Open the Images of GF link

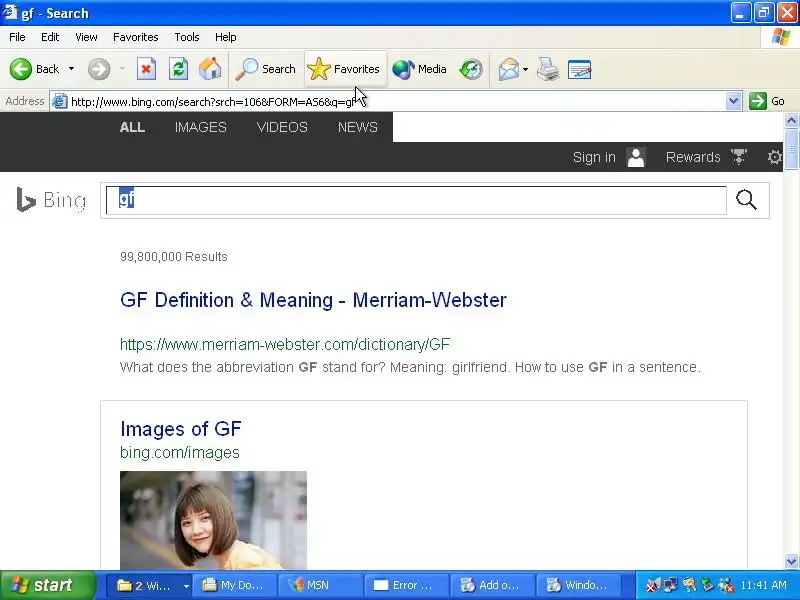(181, 429)
